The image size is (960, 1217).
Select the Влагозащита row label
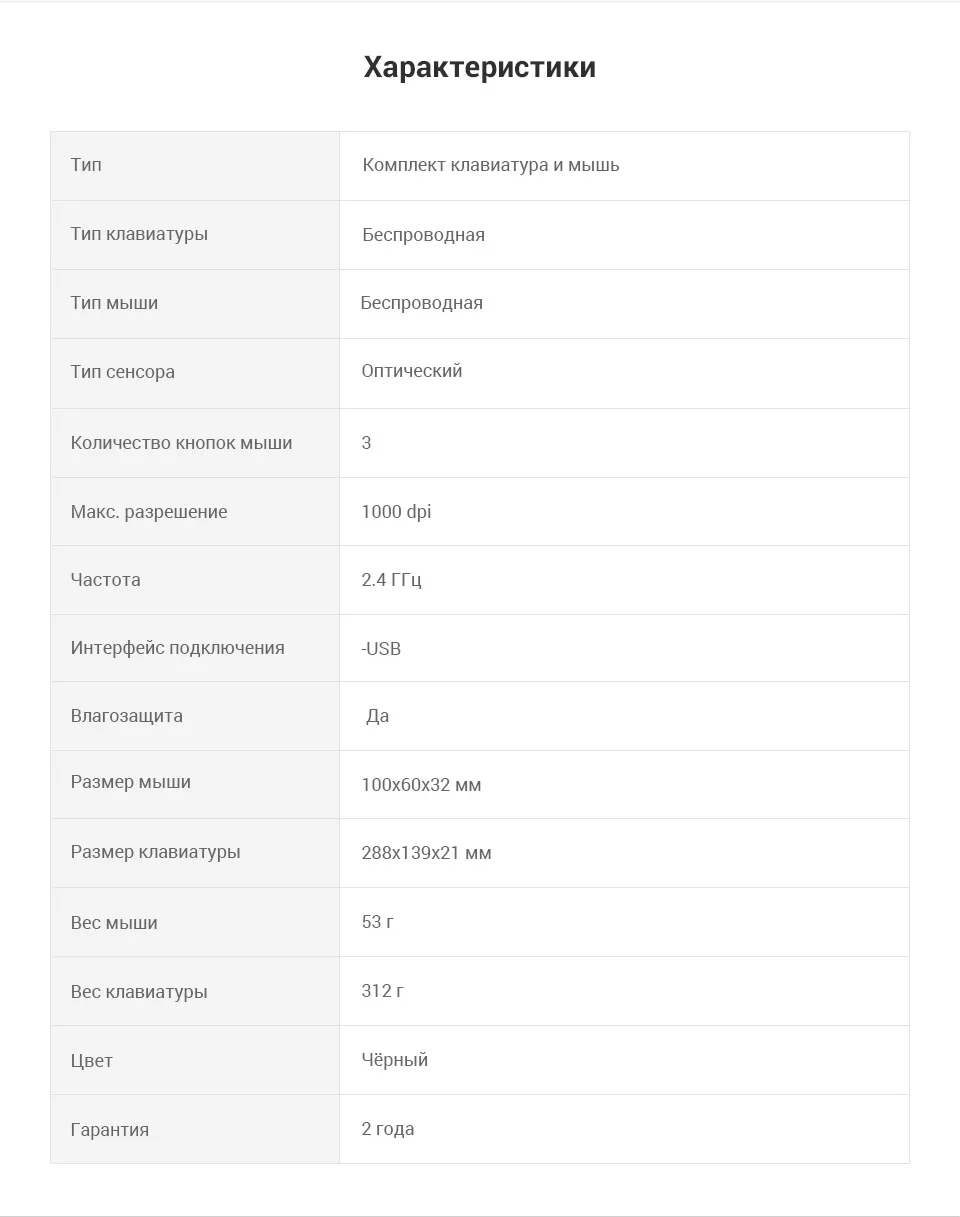point(126,715)
